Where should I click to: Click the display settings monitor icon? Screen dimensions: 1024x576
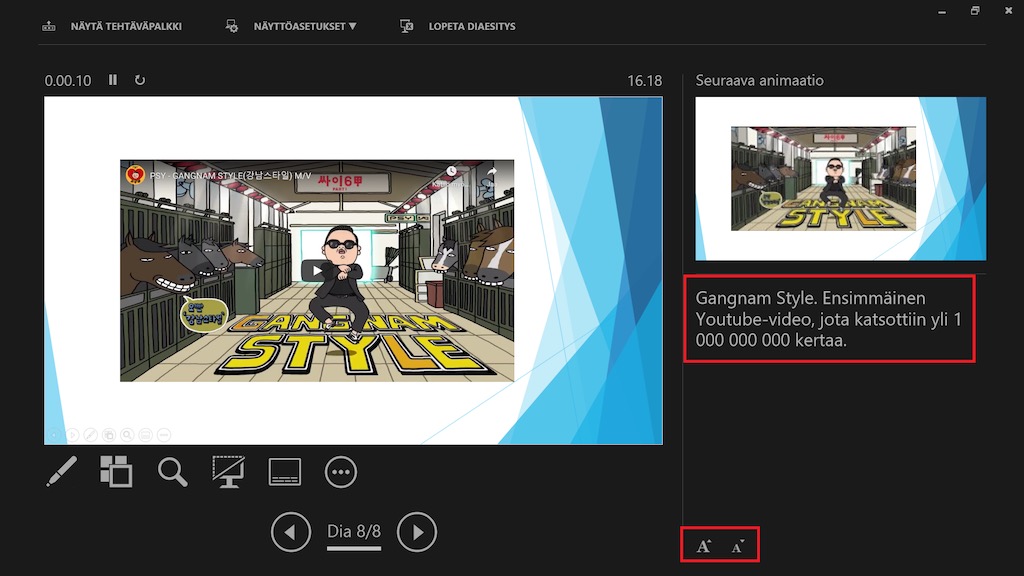(x=232, y=26)
